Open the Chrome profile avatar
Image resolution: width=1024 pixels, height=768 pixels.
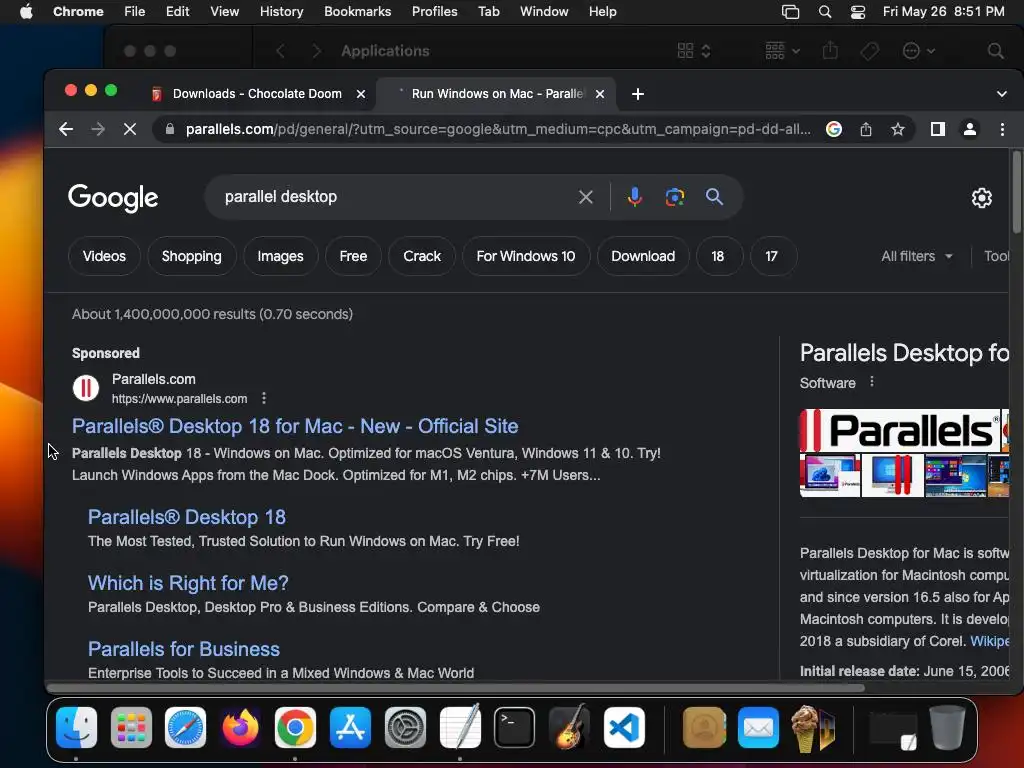pyautogui.click(x=970, y=129)
